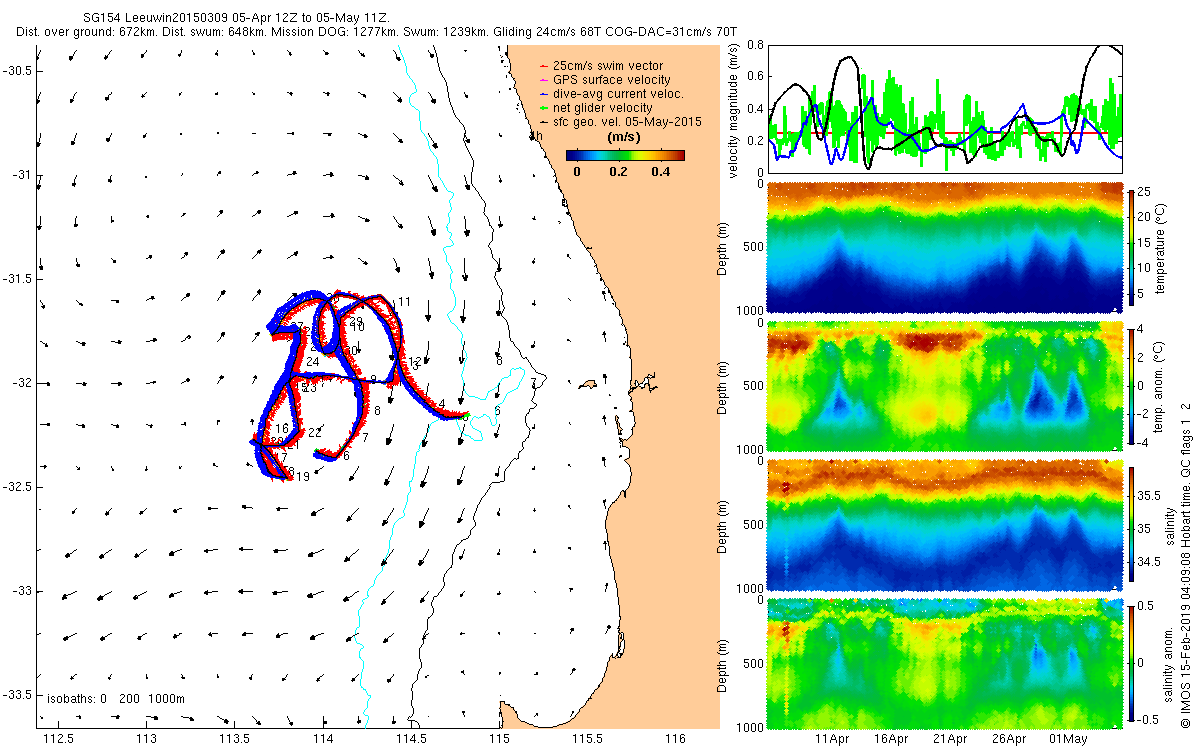Click longitude tick '113.5' on map
The width and height of the screenshot is (1200, 750).
pyautogui.click(x=235, y=738)
